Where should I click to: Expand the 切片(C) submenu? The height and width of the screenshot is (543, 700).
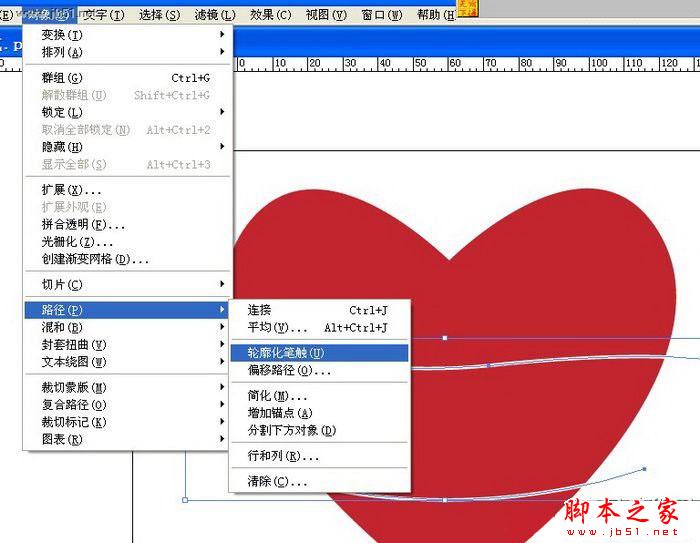coord(128,284)
